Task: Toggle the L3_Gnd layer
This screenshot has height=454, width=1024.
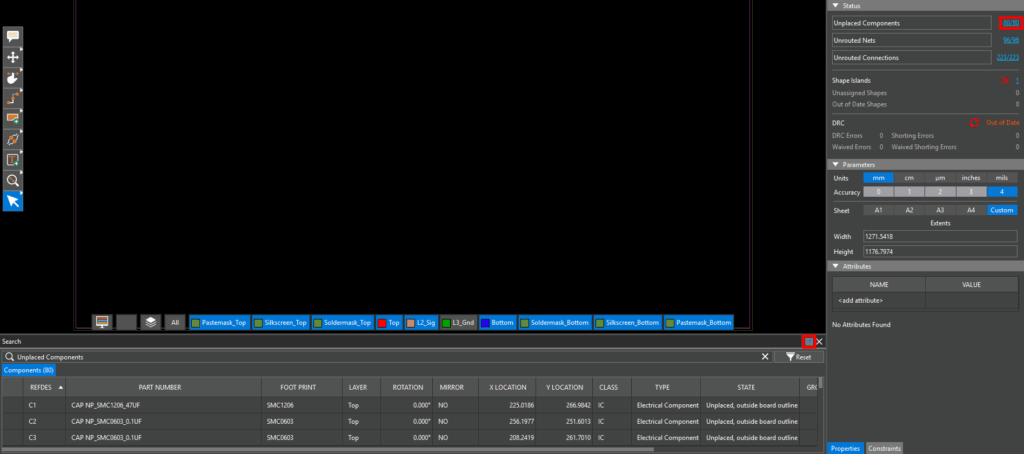Action: click(x=458, y=323)
